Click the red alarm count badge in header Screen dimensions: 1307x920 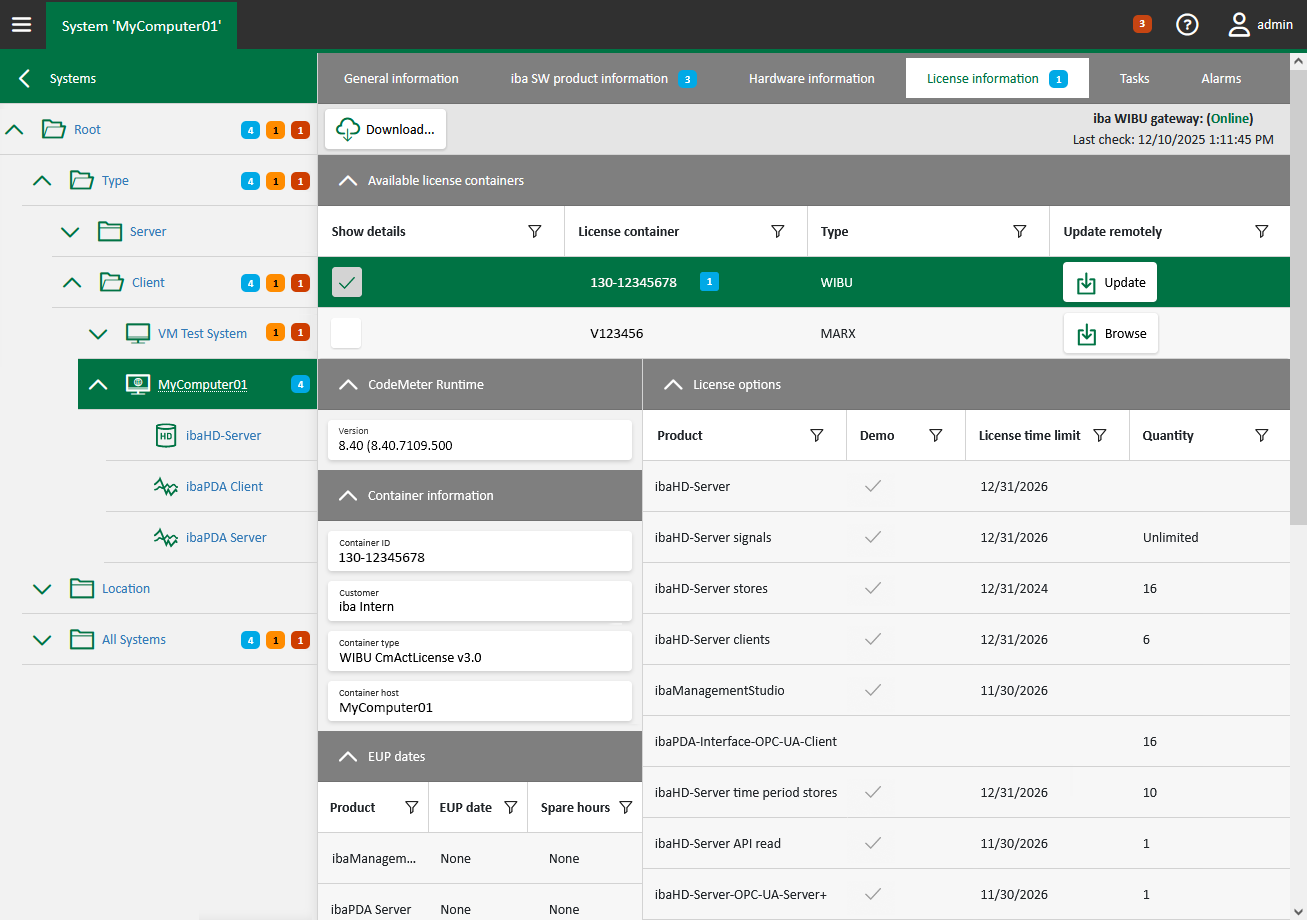pyautogui.click(x=1142, y=24)
